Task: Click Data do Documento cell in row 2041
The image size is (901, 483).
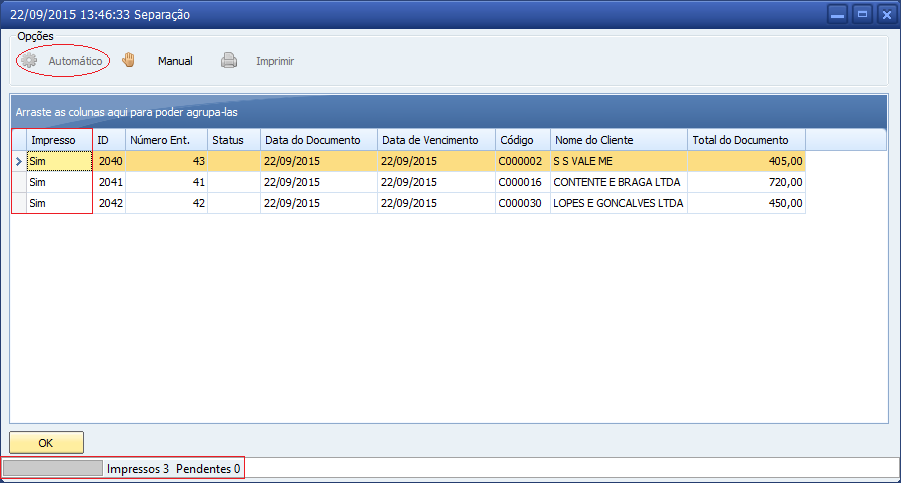Action: [319, 182]
